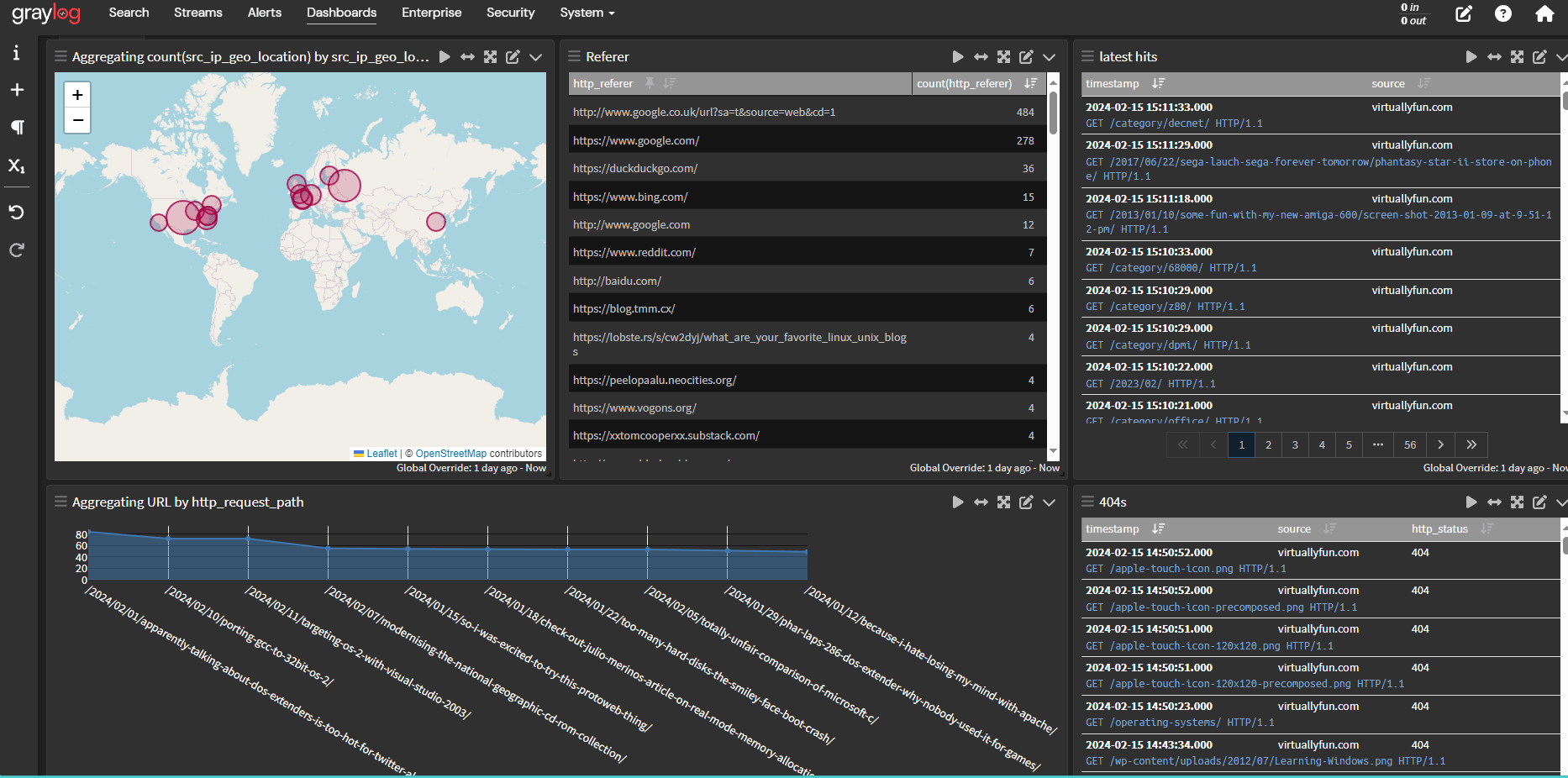Edit the 404s widget
Viewport: 1568px width, 778px height.
(1539, 502)
